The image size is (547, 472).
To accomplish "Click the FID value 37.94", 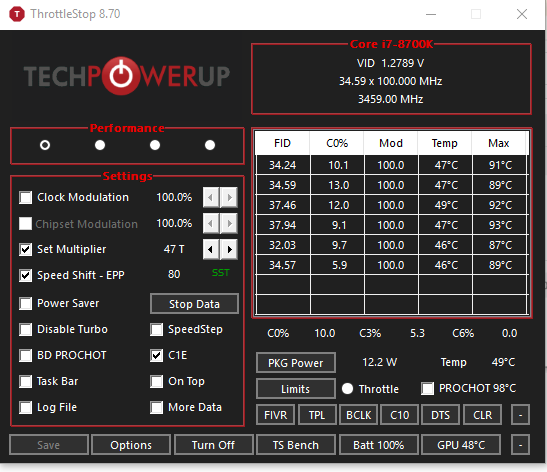I will point(283,225).
